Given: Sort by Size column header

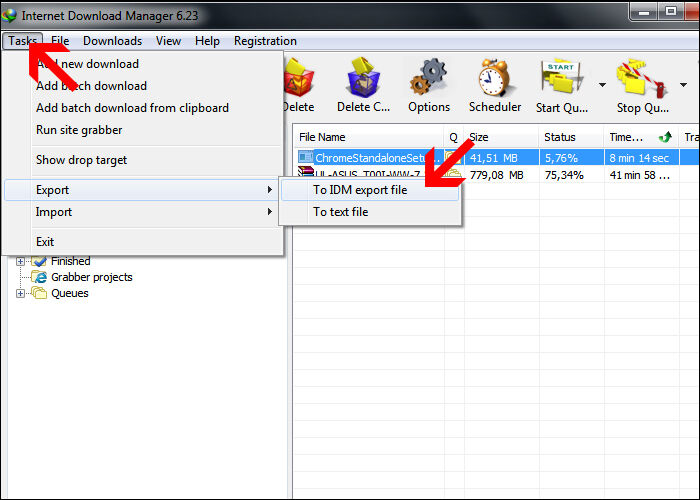Looking at the screenshot, I should [501, 137].
